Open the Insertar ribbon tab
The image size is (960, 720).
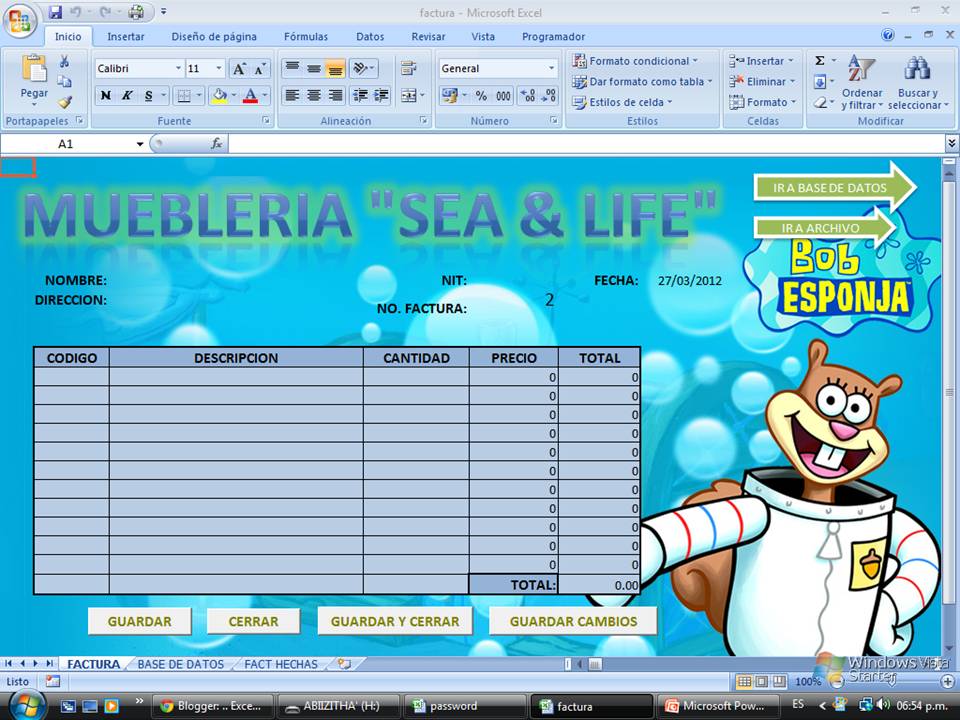(126, 37)
